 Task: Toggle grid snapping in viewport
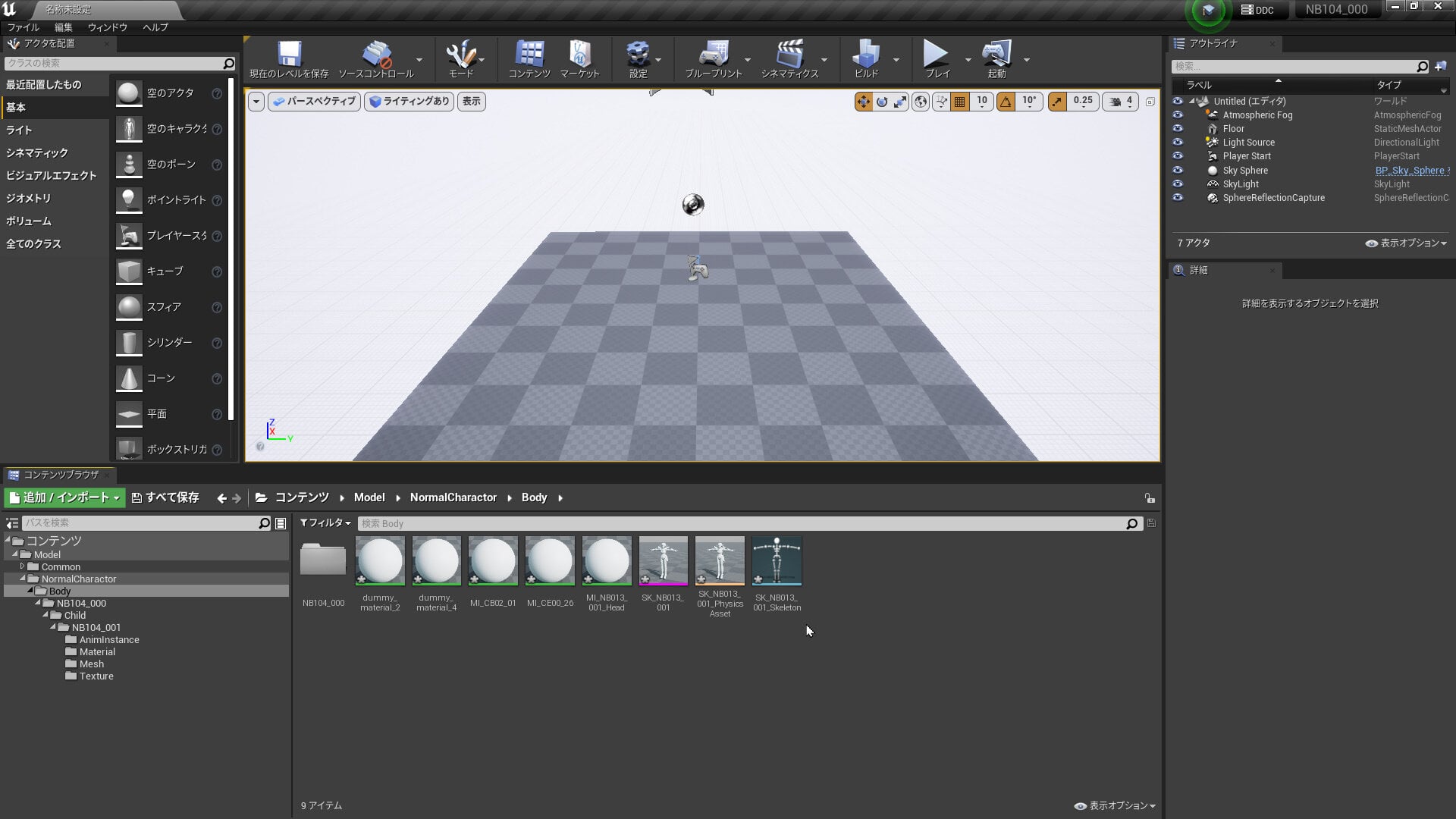coord(960,102)
